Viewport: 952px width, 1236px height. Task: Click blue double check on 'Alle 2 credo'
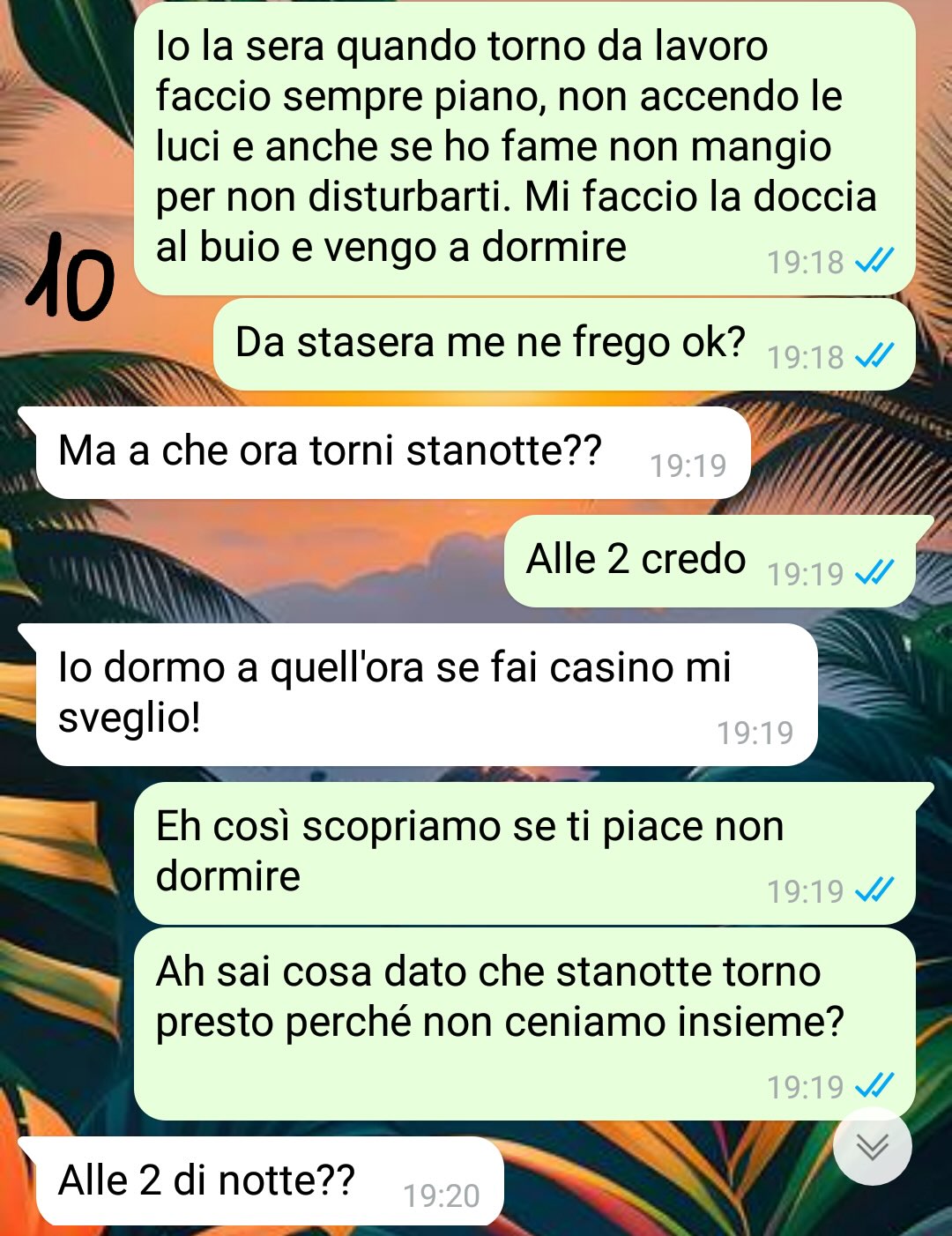click(875, 572)
